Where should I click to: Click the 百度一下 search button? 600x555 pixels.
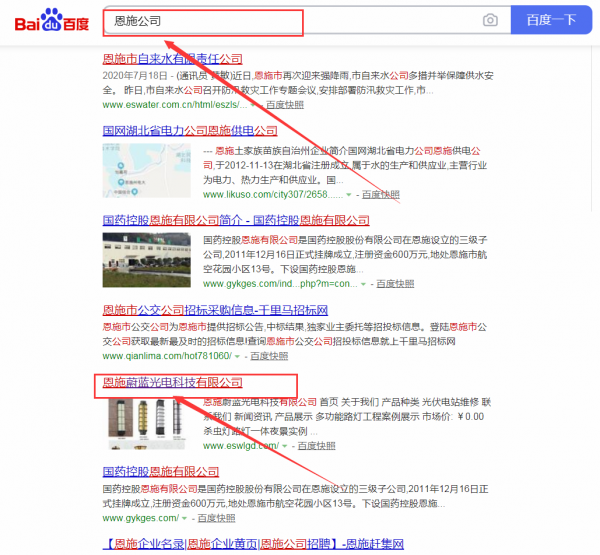click(x=551, y=20)
